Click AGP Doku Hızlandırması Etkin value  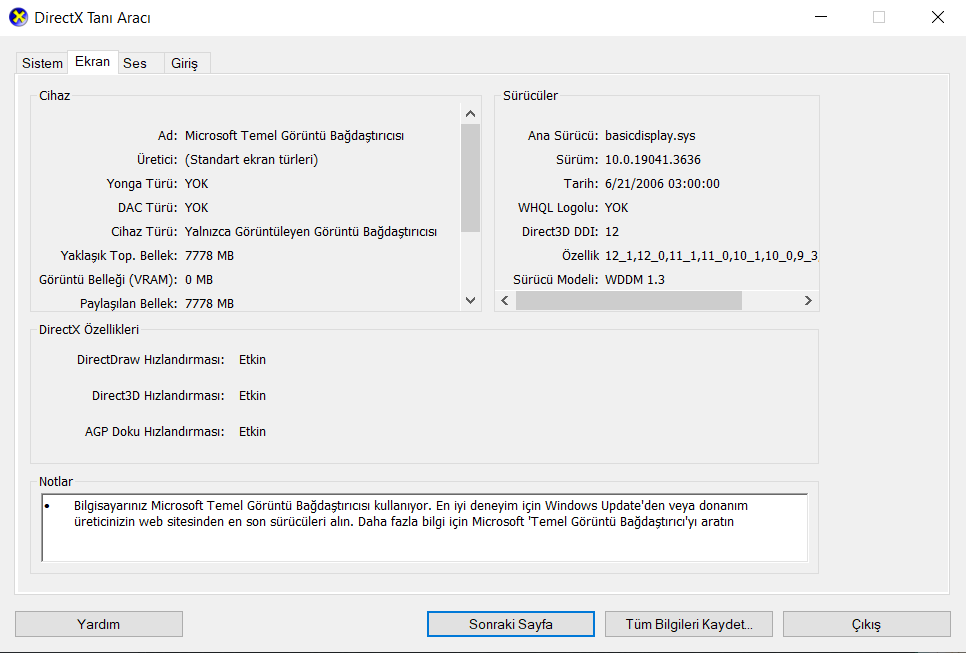pyautogui.click(x=253, y=432)
